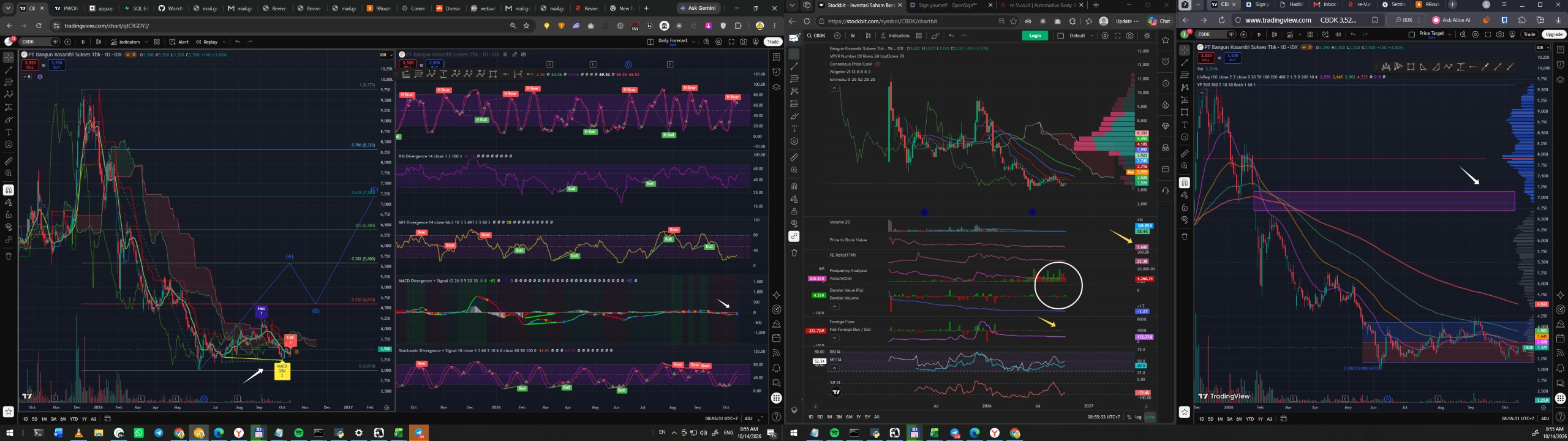Collapse Stockbit indicator legend arrow
Viewport: 1568px width, 441px height.
[x=834, y=88]
